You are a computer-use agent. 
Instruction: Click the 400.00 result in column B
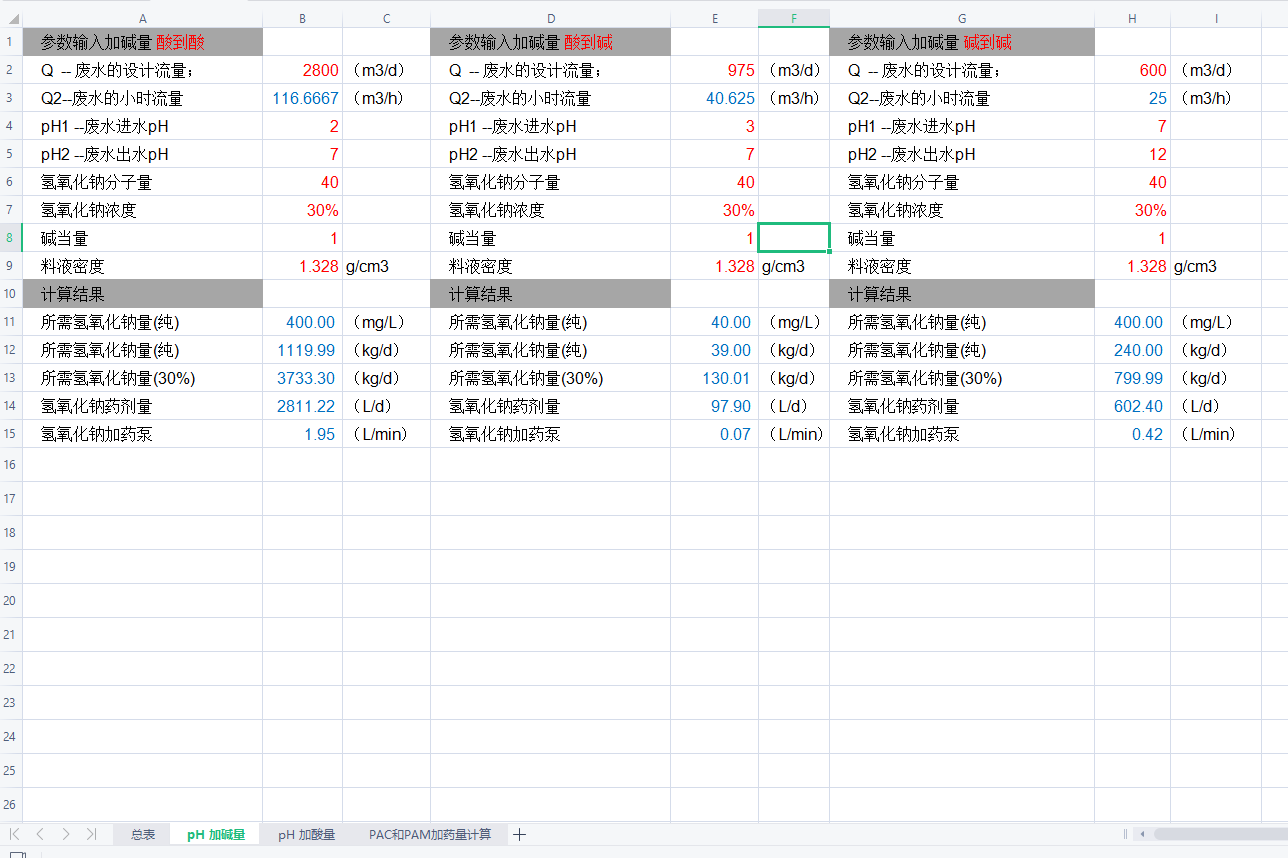point(302,322)
